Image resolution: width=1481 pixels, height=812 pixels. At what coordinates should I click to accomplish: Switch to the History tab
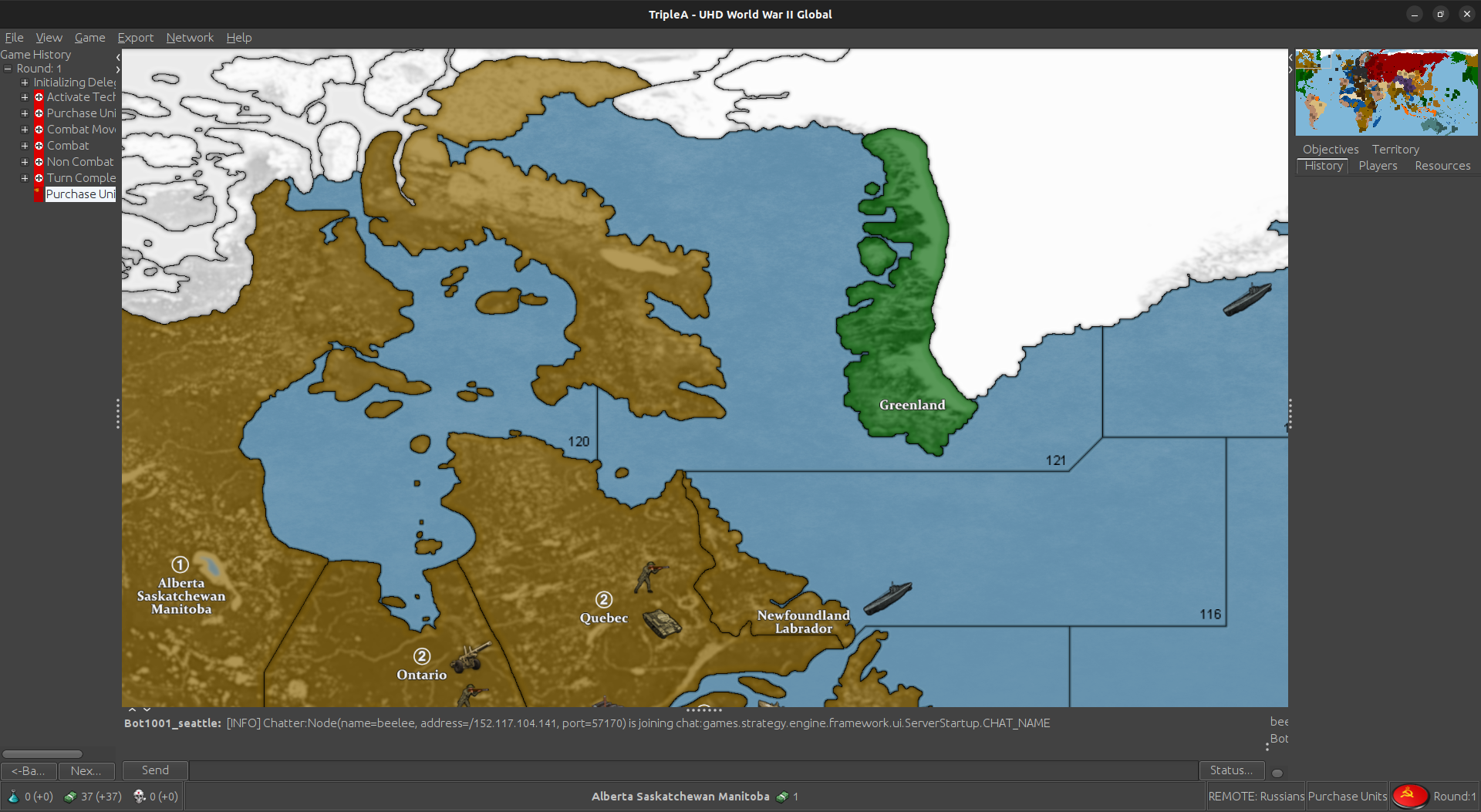(x=1324, y=166)
